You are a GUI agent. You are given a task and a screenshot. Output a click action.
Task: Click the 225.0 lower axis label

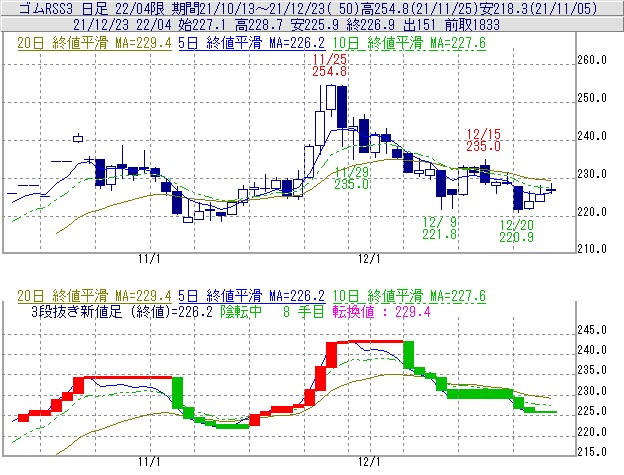(x=592, y=411)
